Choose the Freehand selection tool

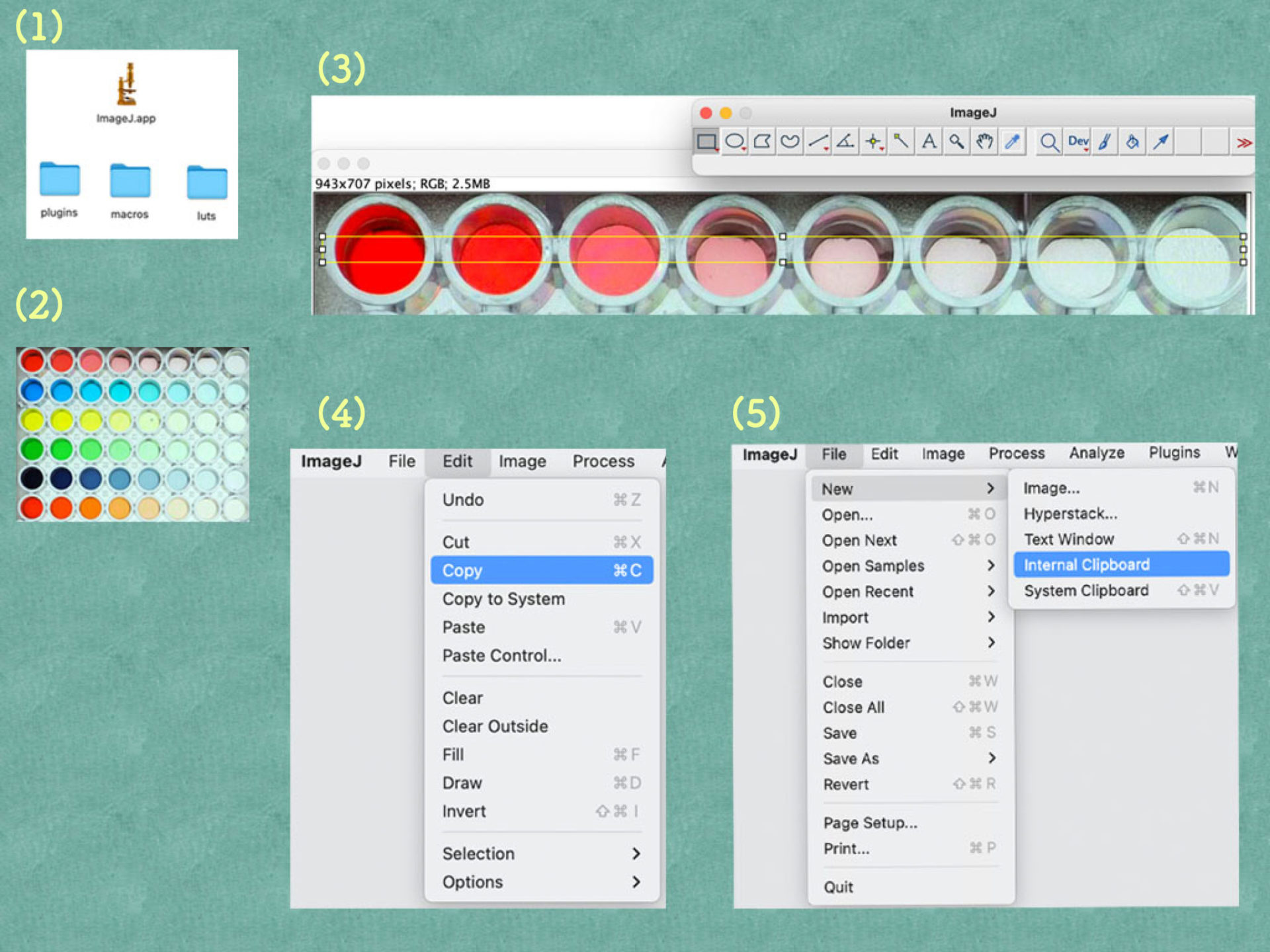pyautogui.click(x=790, y=141)
